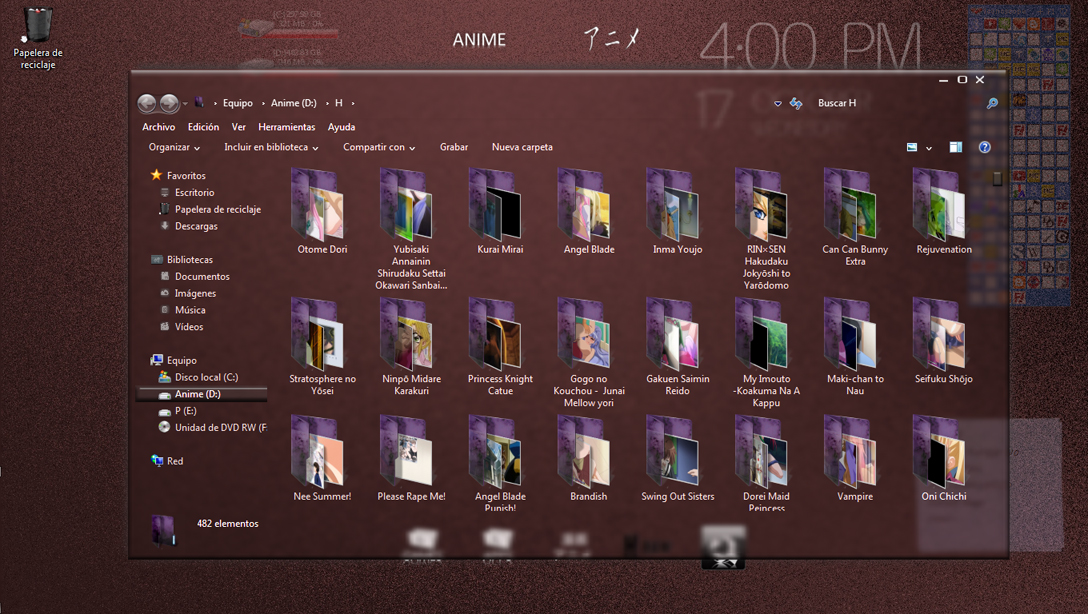Expand breadcrumb arrow after Anime (D:)
Screen dimensions: 1088x614
click(328, 103)
